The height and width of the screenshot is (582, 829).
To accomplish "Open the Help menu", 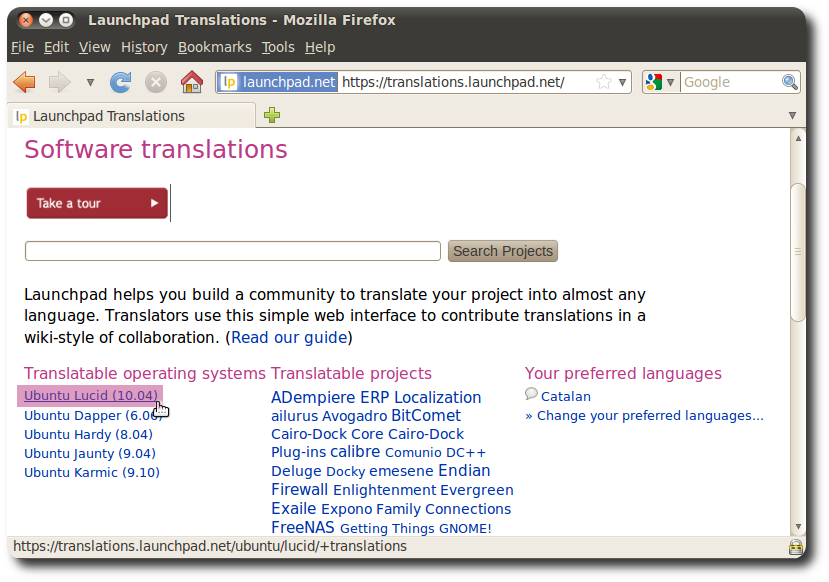I will coord(320,48).
